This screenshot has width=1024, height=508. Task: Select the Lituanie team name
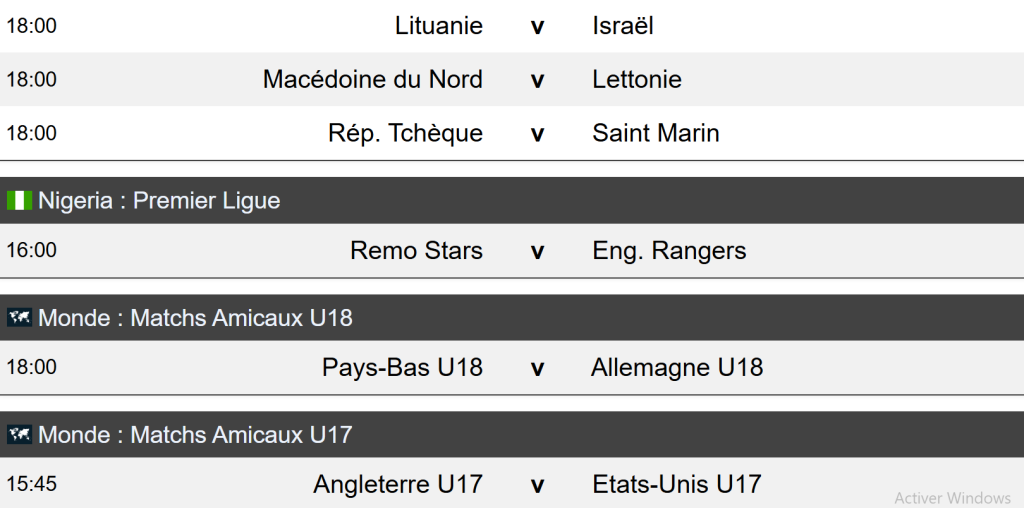pos(439,26)
